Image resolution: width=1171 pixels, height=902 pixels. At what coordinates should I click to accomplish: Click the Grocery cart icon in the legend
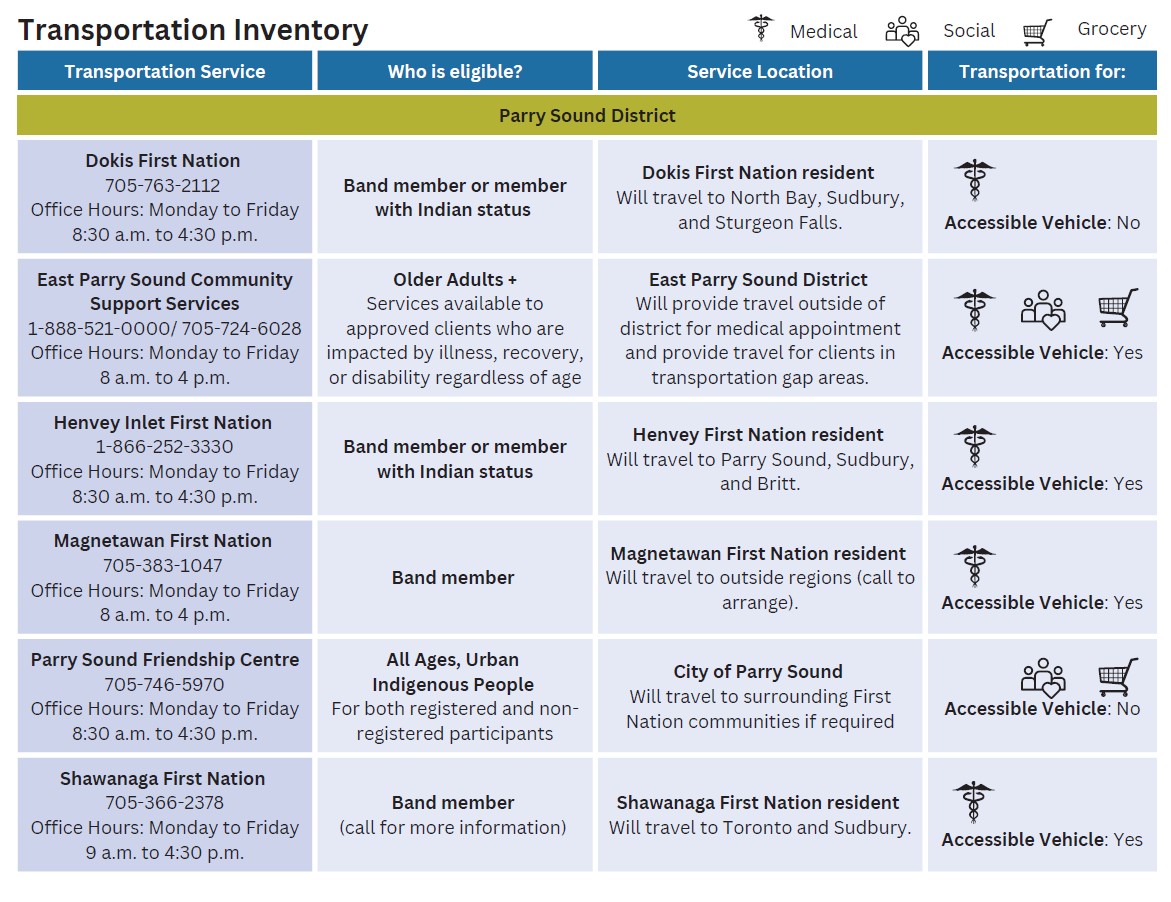1038,32
